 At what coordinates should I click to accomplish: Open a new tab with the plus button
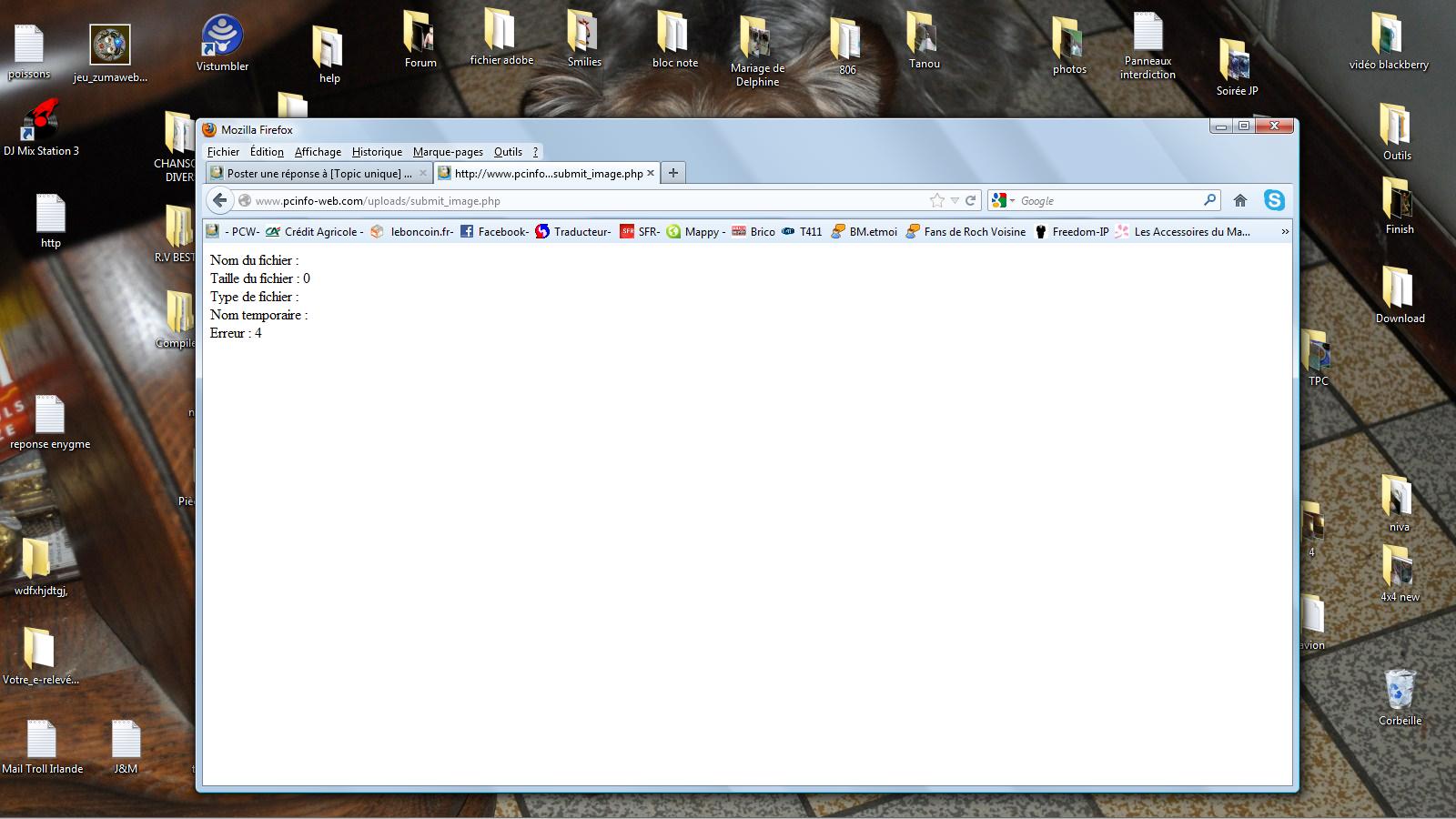pos(673,173)
